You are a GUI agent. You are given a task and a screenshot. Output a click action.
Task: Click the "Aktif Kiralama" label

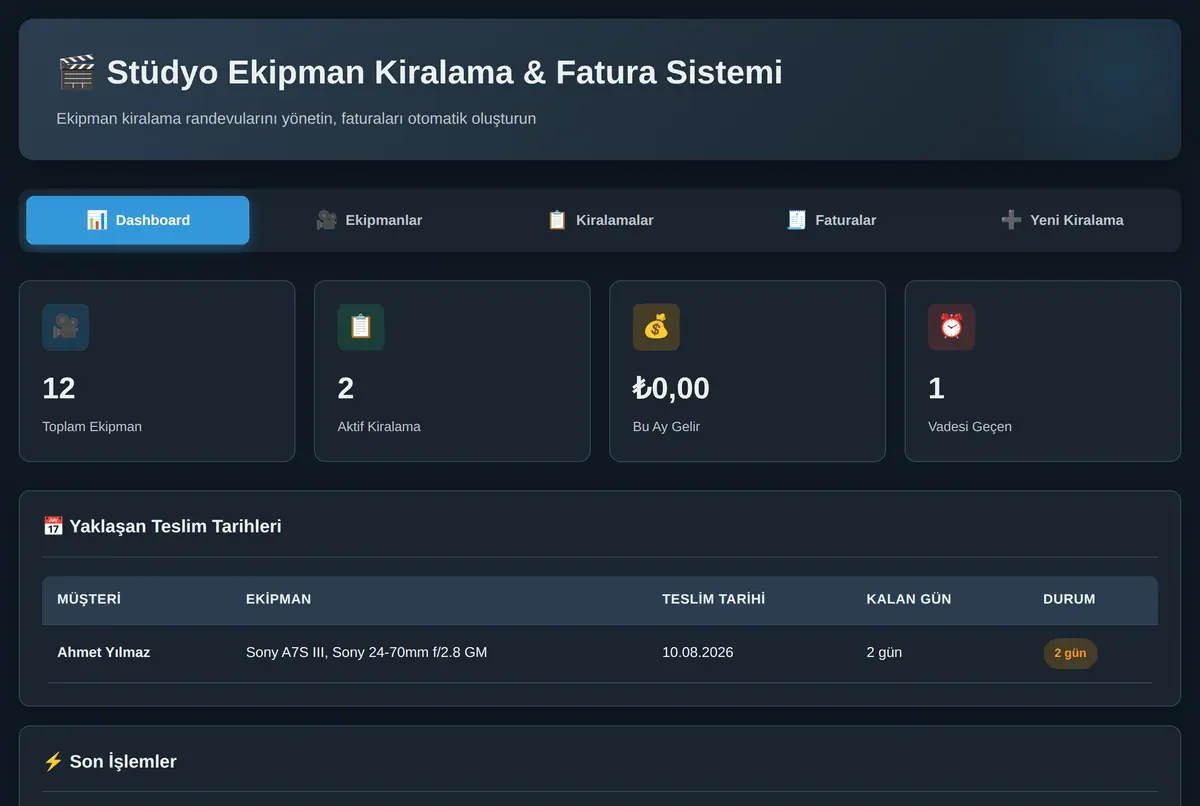click(x=379, y=426)
